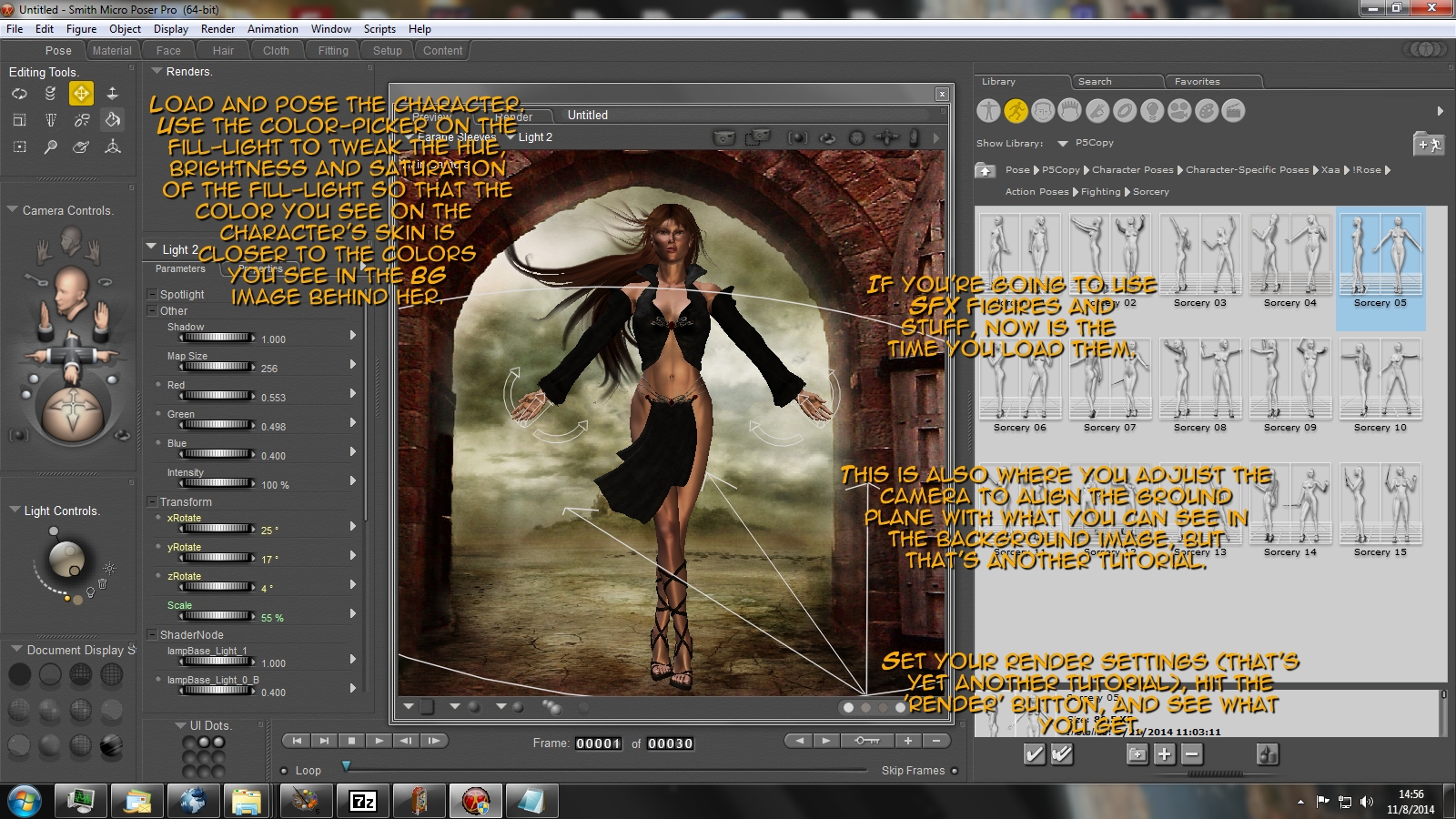Open the Materials palette library category
Viewport: 1456px width, 819px height.
(1207, 111)
